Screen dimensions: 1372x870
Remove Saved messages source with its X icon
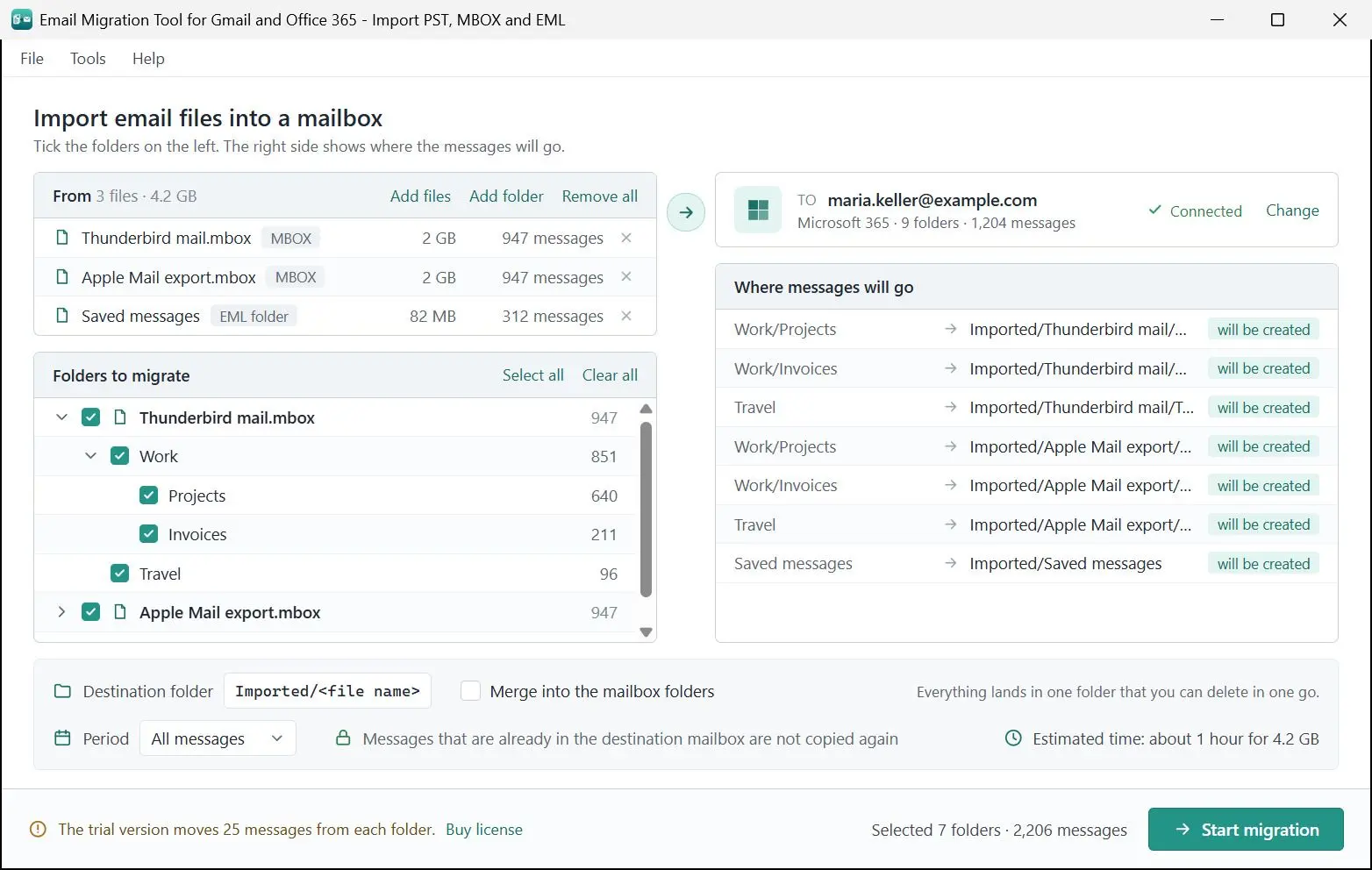pyautogui.click(x=626, y=316)
